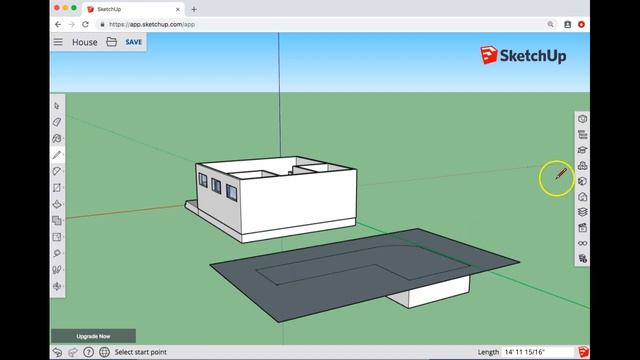Open the Display glasses panel
Image resolution: width=640 pixels, height=360 pixels.
582,243
